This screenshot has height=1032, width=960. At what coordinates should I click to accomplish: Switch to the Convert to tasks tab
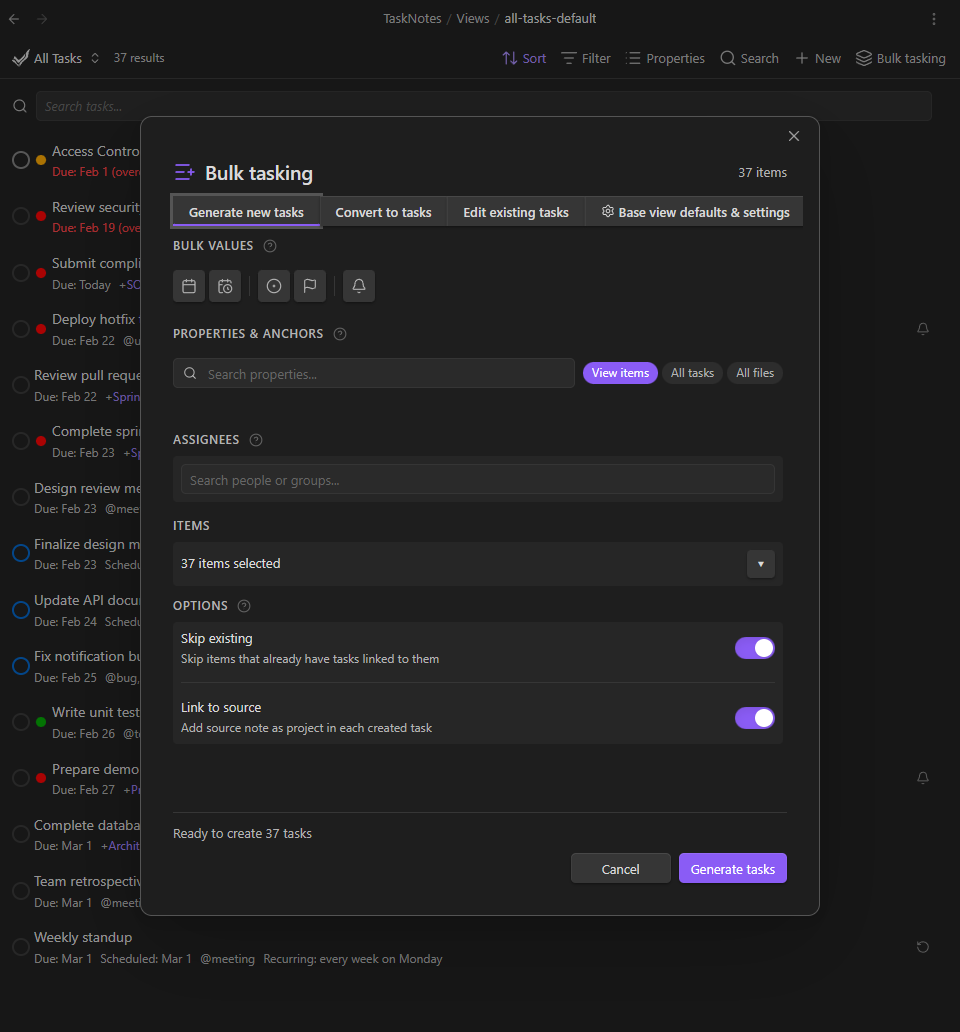(383, 212)
